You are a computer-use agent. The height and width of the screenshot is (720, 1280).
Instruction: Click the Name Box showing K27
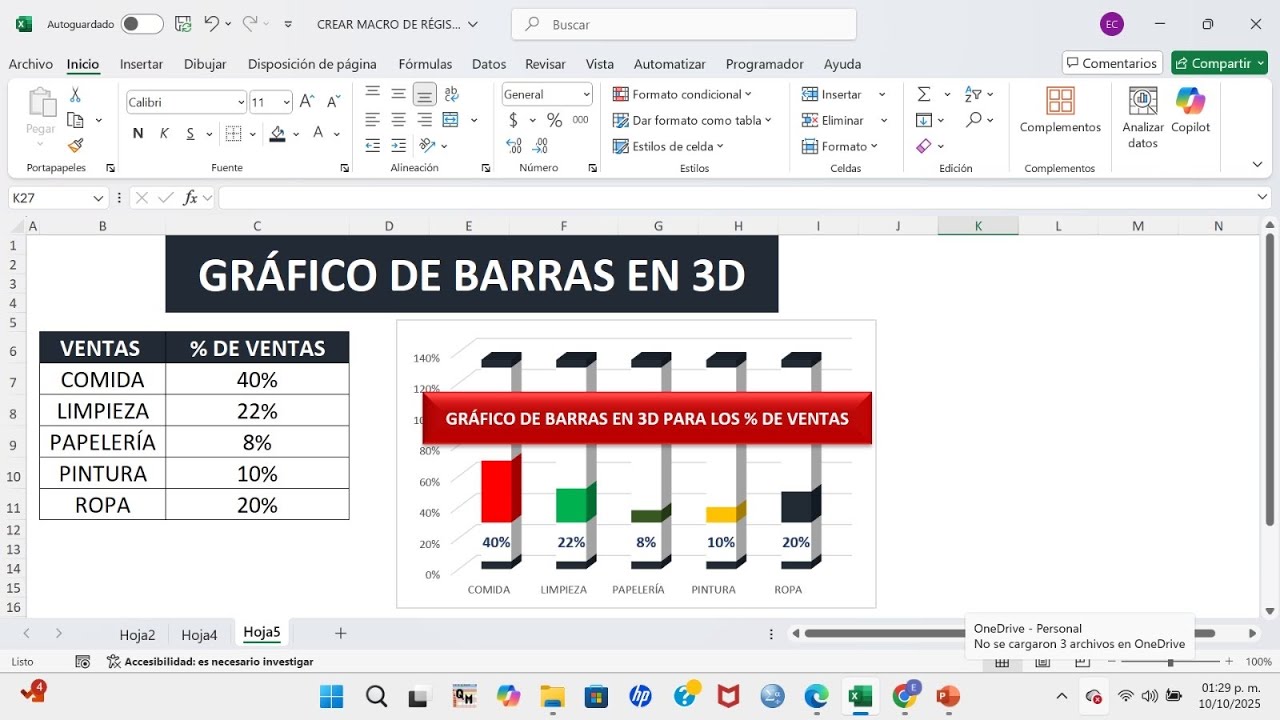click(58, 198)
